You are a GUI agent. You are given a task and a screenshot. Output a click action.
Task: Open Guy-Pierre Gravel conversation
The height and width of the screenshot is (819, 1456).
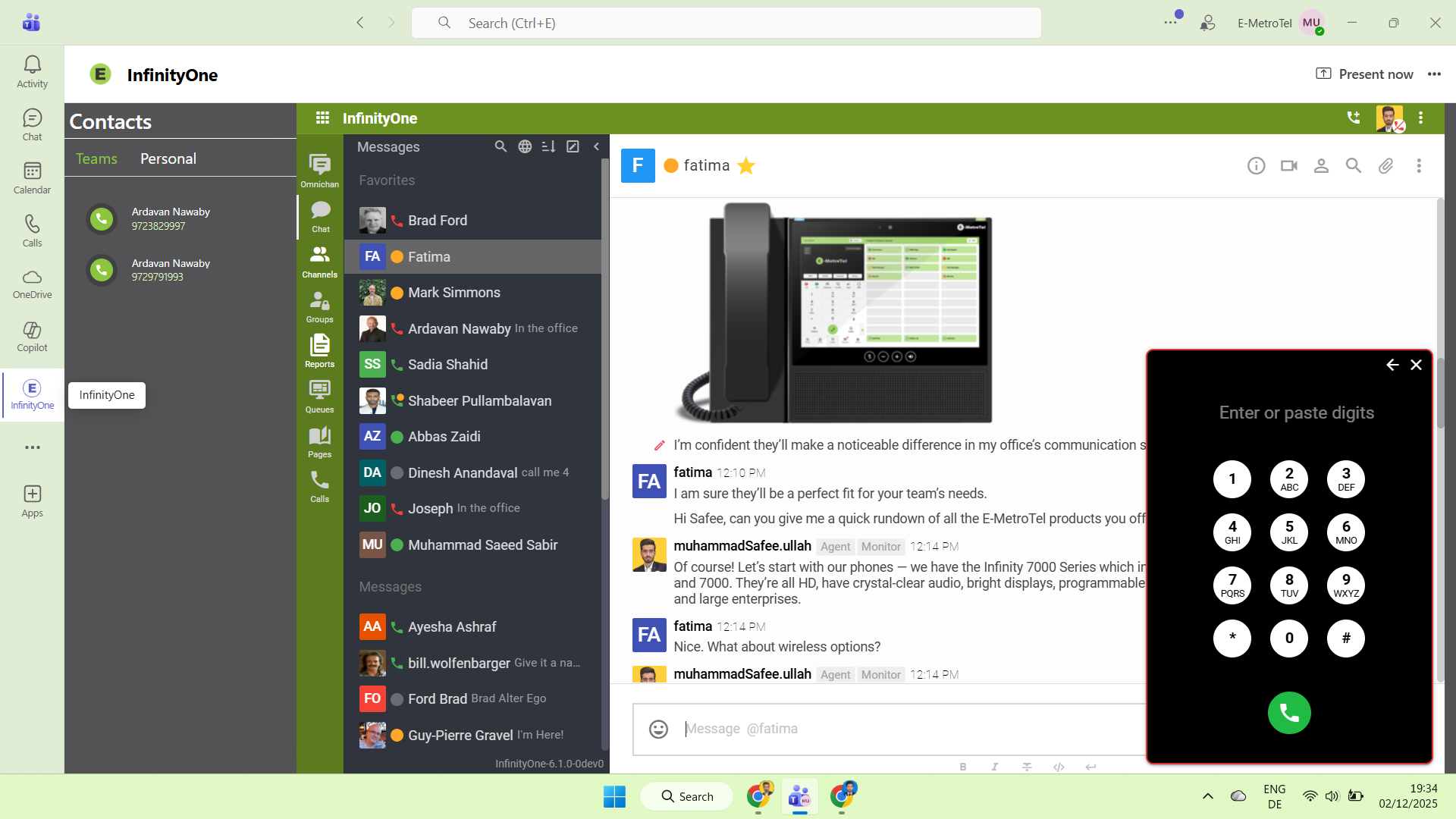472,735
